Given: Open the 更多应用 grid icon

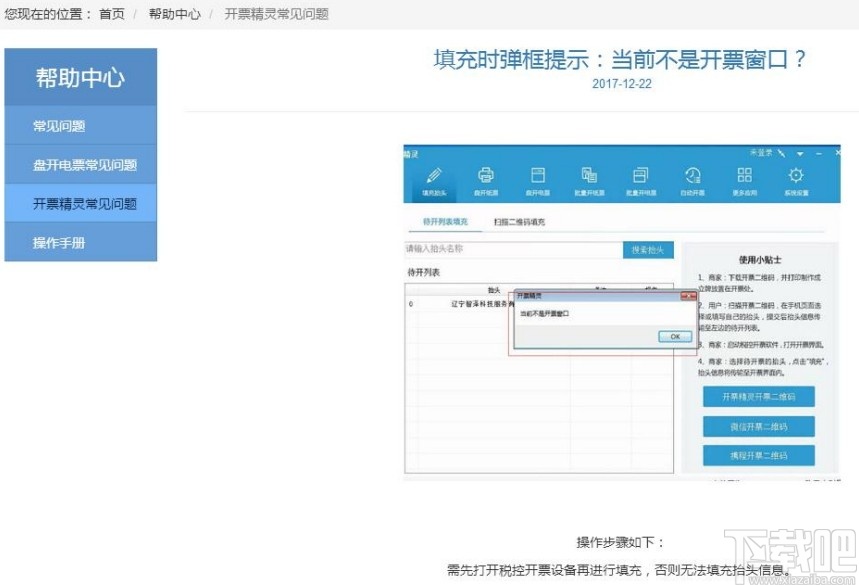Looking at the screenshot, I should [x=745, y=175].
